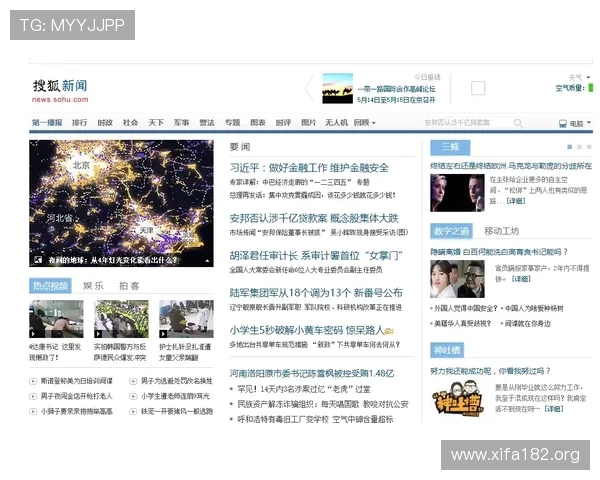Open the 无人机 navigation item
Image resolution: width=600 pixels, height=480 pixels.
point(336,123)
